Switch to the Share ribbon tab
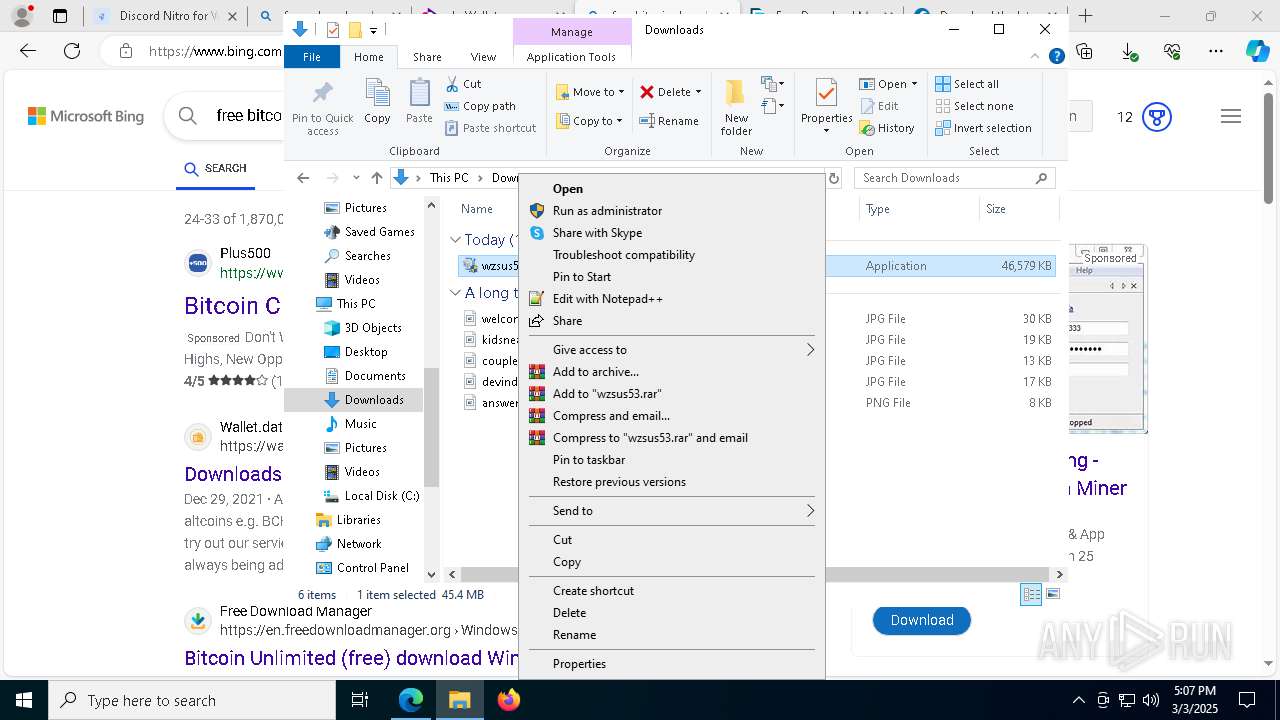Image resolution: width=1280 pixels, height=720 pixels. click(427, 57)
